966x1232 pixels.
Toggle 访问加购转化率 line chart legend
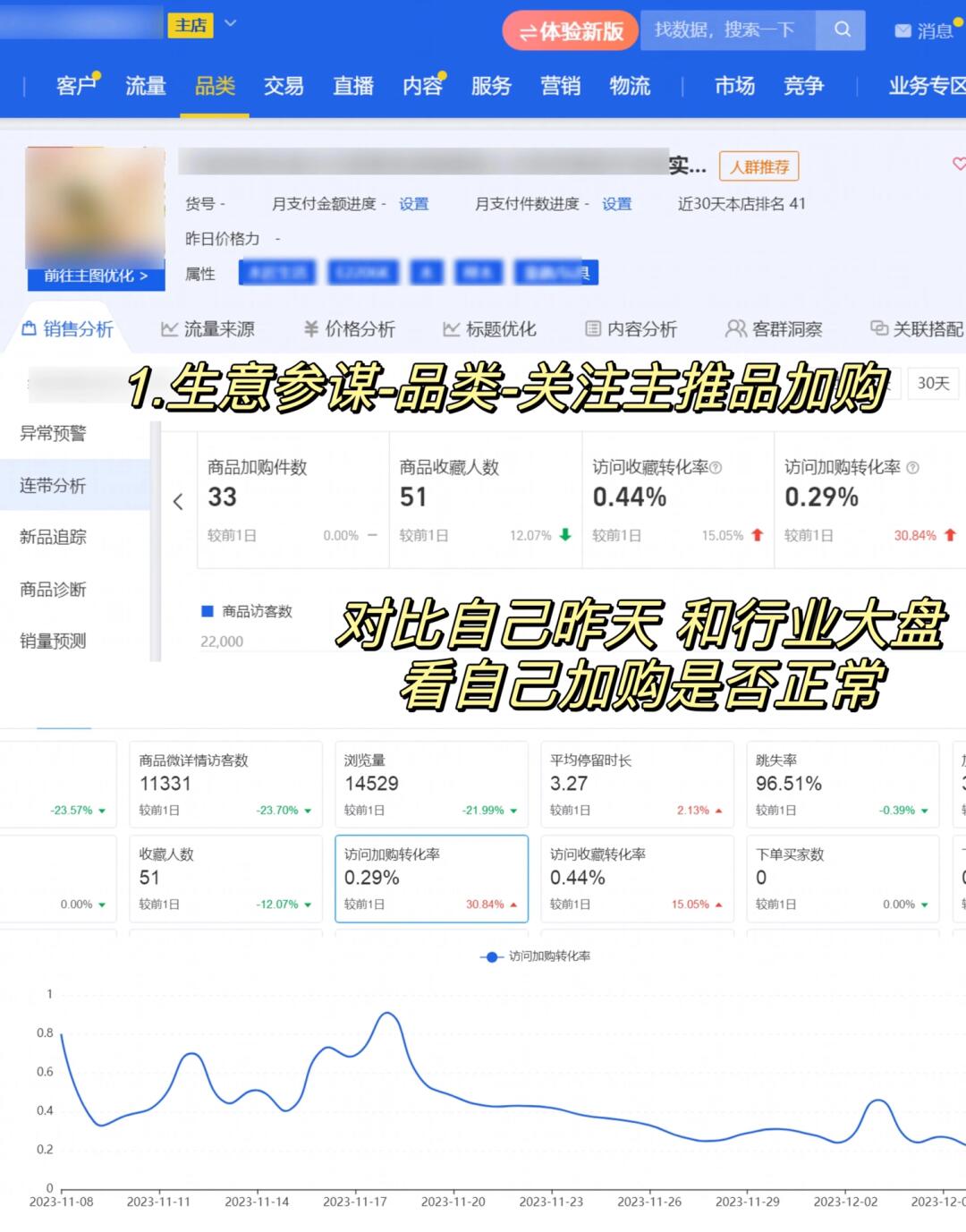[535, 956]
